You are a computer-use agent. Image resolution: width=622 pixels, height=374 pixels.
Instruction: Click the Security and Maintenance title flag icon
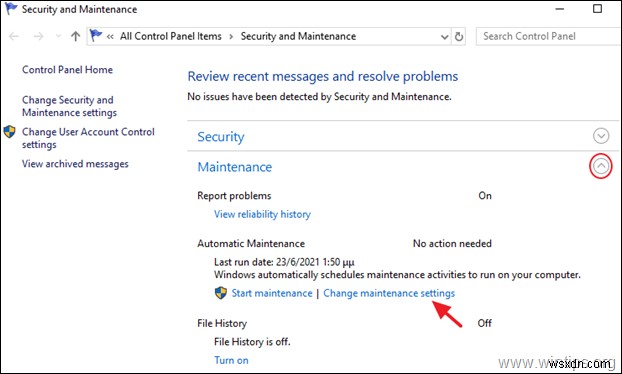coord(11,8)
